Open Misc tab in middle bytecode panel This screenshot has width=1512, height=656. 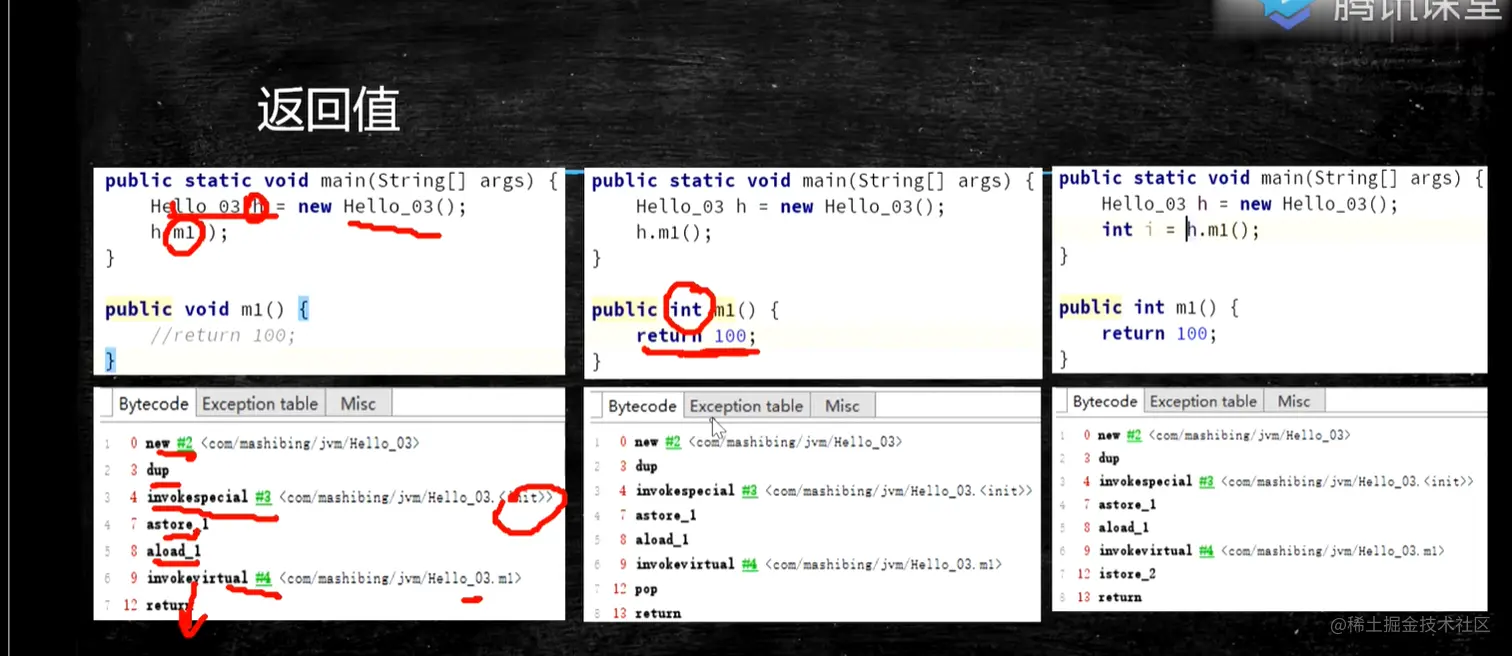[x=842, y=406]
